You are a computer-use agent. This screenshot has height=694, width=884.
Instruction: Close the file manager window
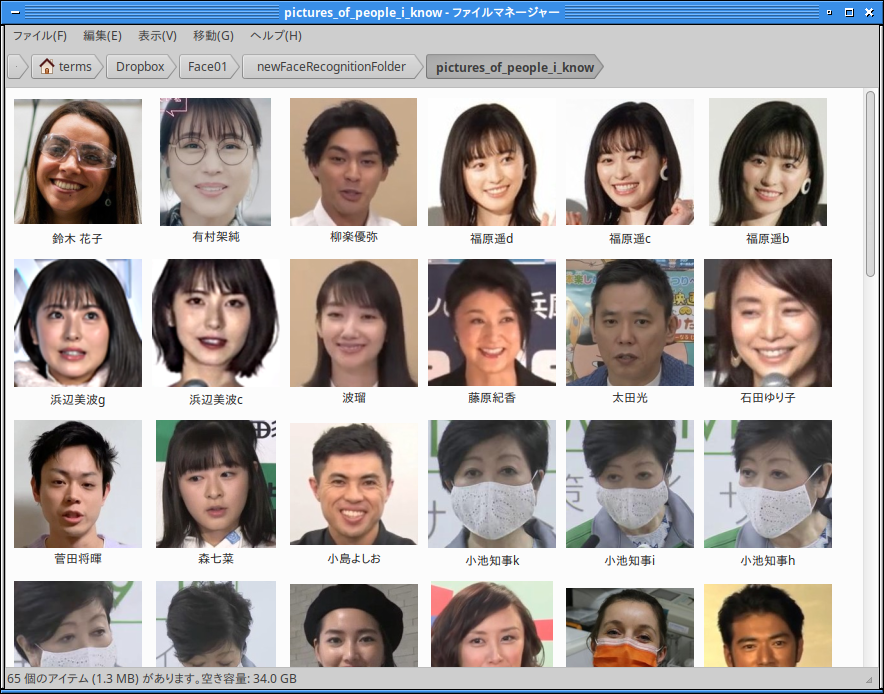click(x=869, y=12)
